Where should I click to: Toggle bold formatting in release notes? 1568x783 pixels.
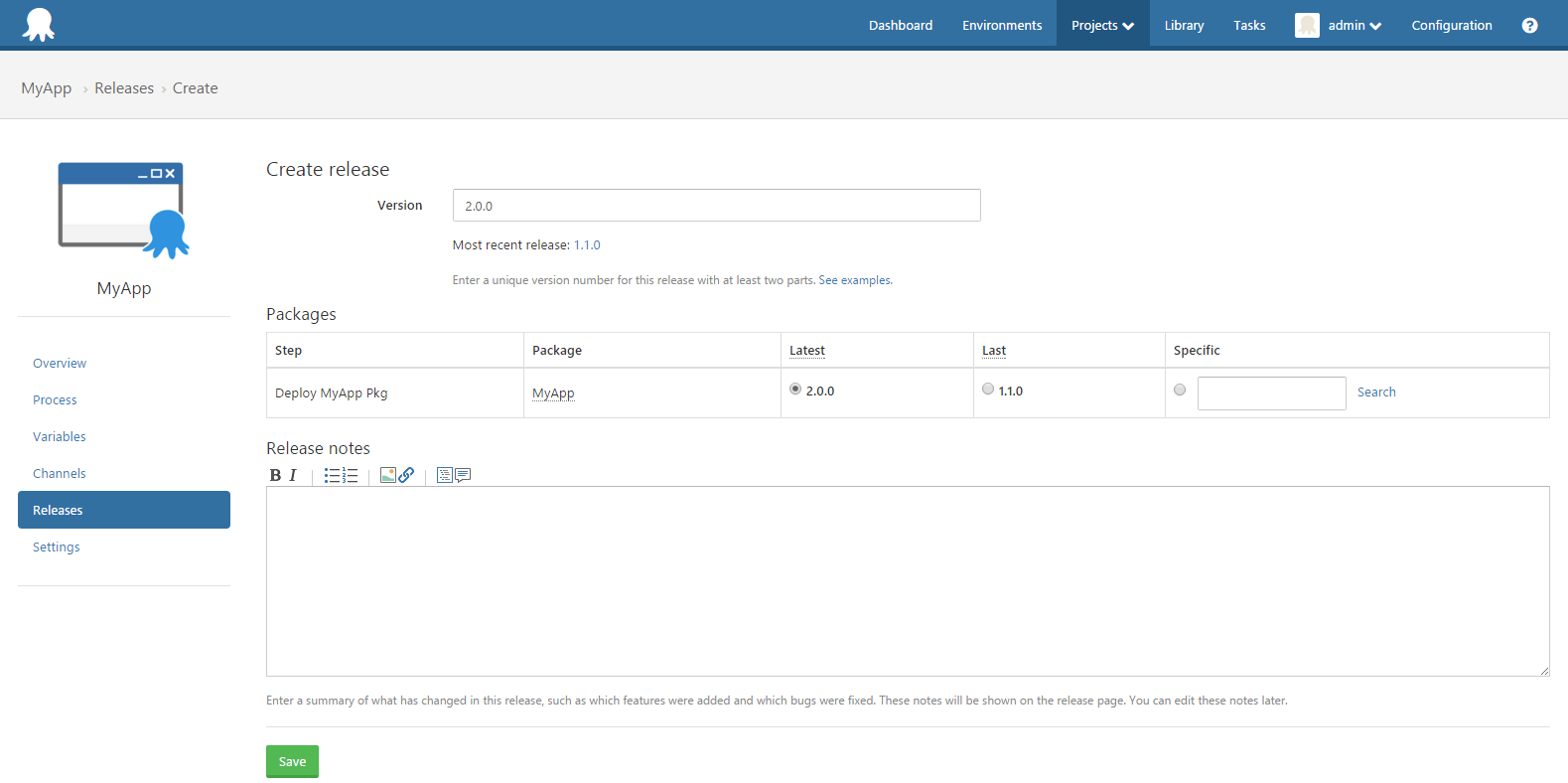point(275,476)
